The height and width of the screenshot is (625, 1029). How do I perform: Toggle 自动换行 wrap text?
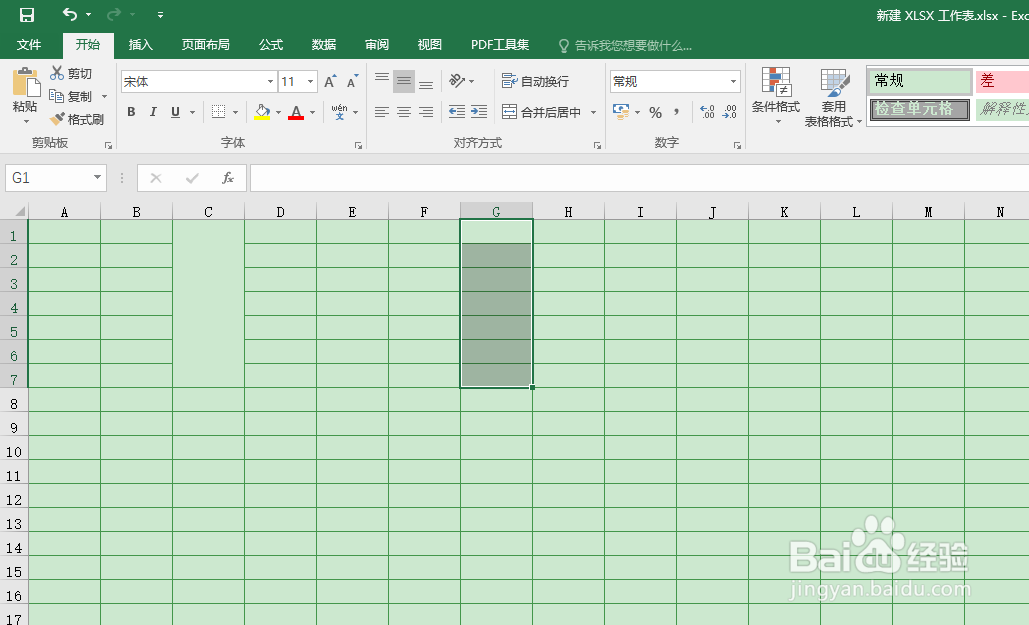coord(536,81)
